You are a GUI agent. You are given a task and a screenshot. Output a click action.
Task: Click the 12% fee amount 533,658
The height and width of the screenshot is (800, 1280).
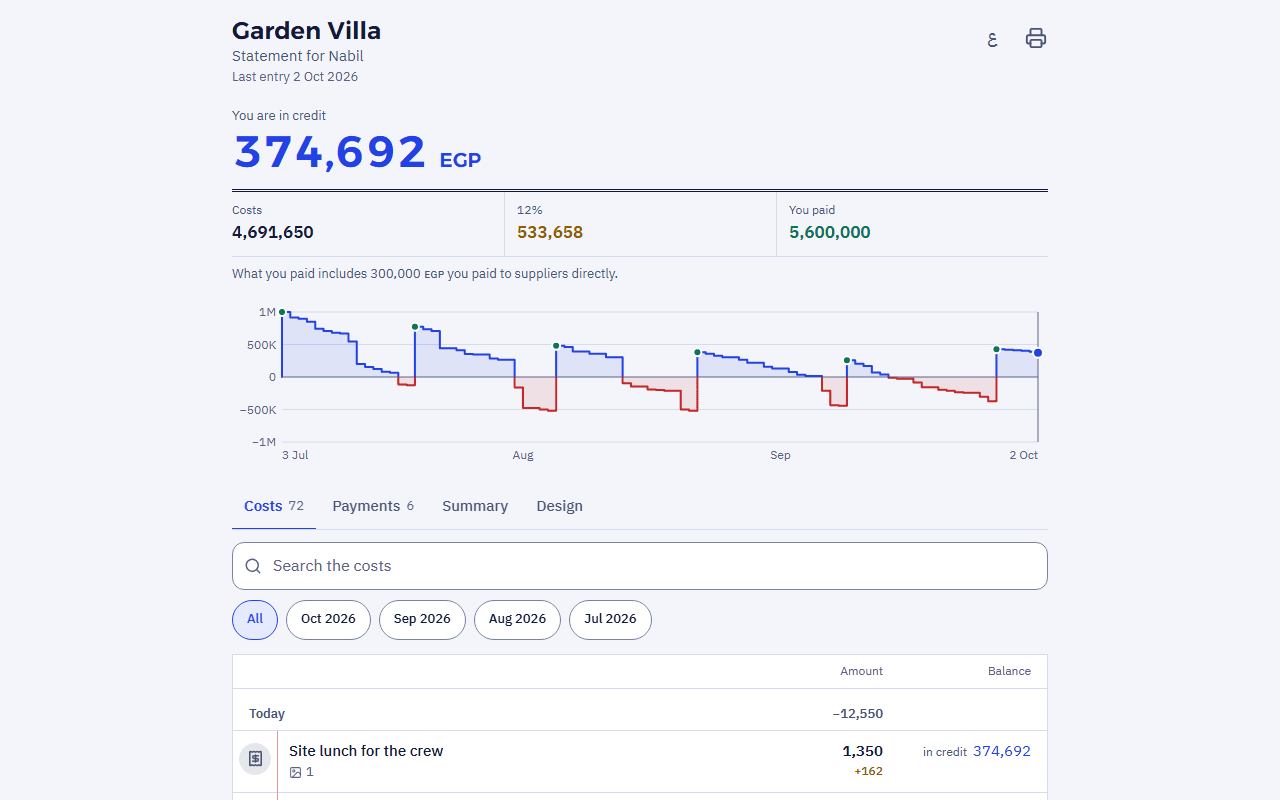pos(550,233)
